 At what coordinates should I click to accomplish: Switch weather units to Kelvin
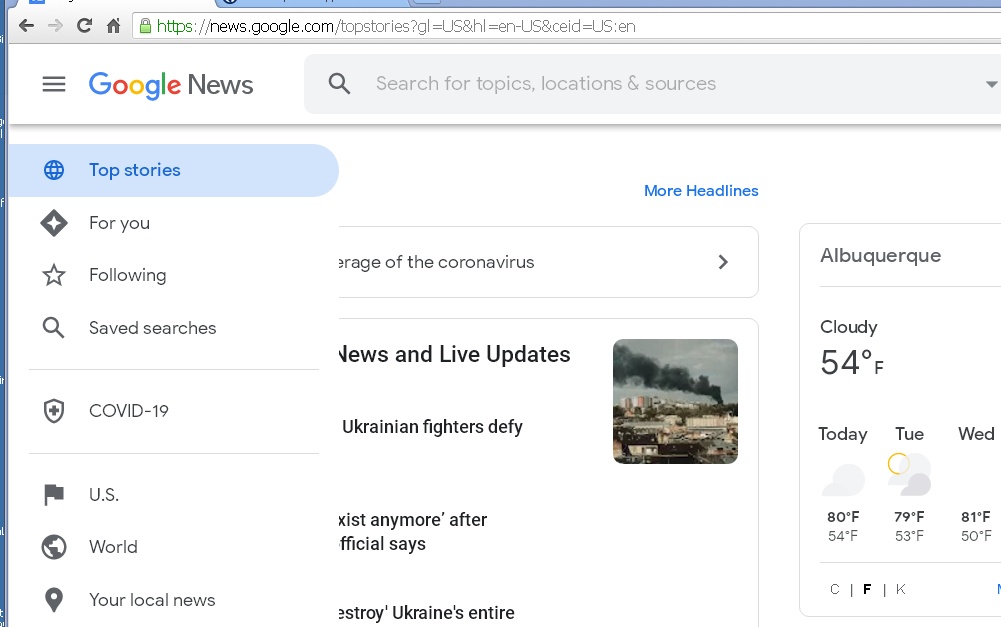pos(900,589)
